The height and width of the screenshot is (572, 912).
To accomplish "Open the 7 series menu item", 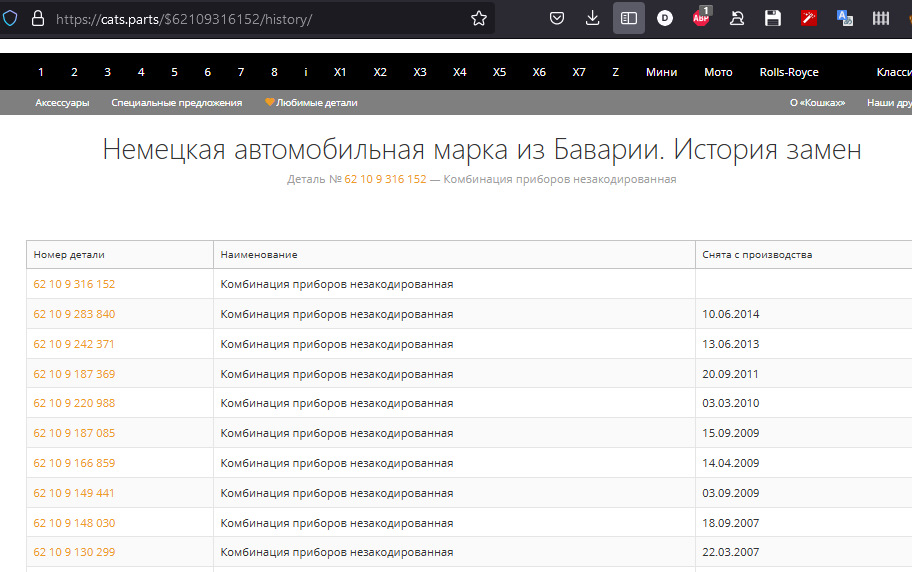I will [x=241, y=72].
